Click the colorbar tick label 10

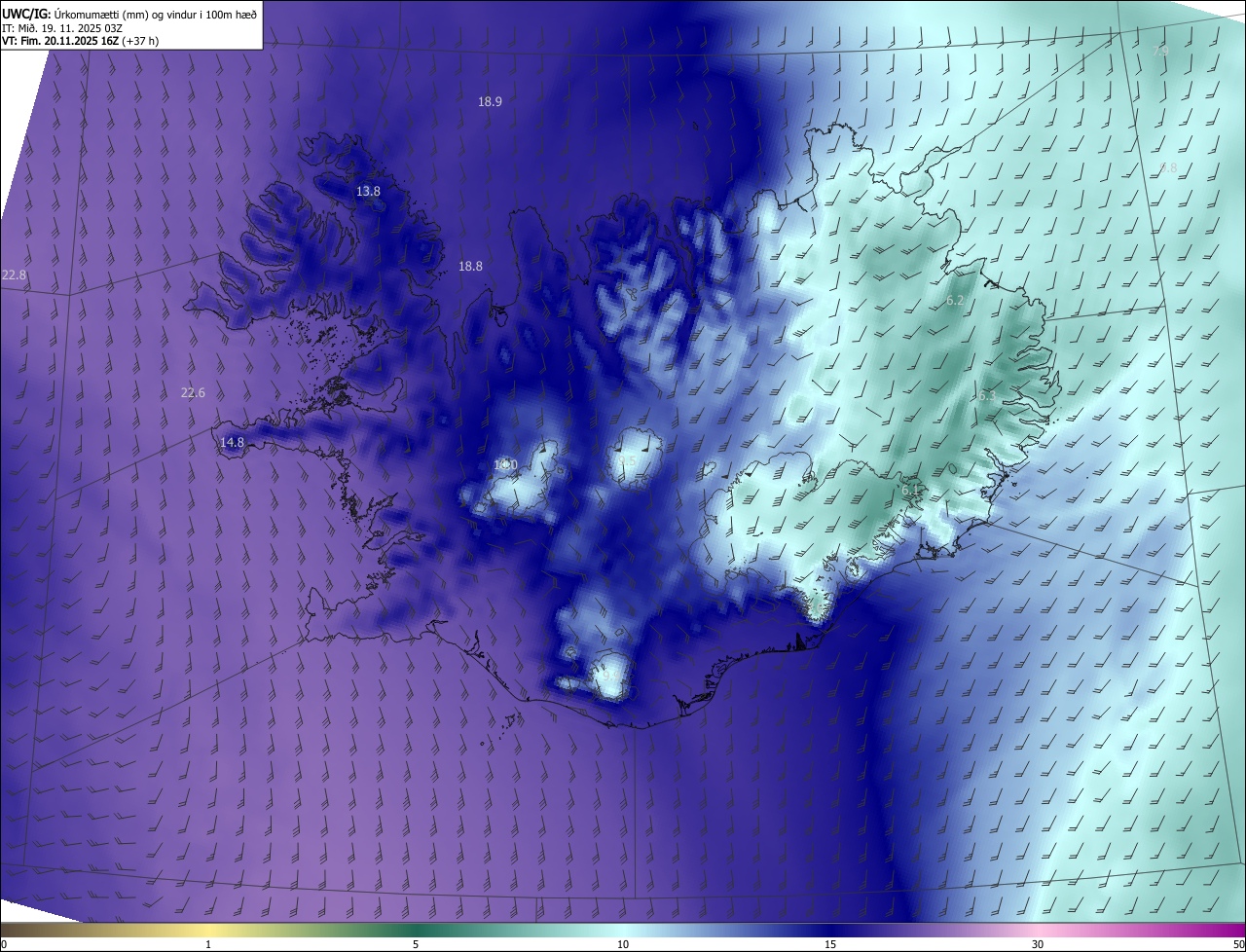(x=623, y=944)
